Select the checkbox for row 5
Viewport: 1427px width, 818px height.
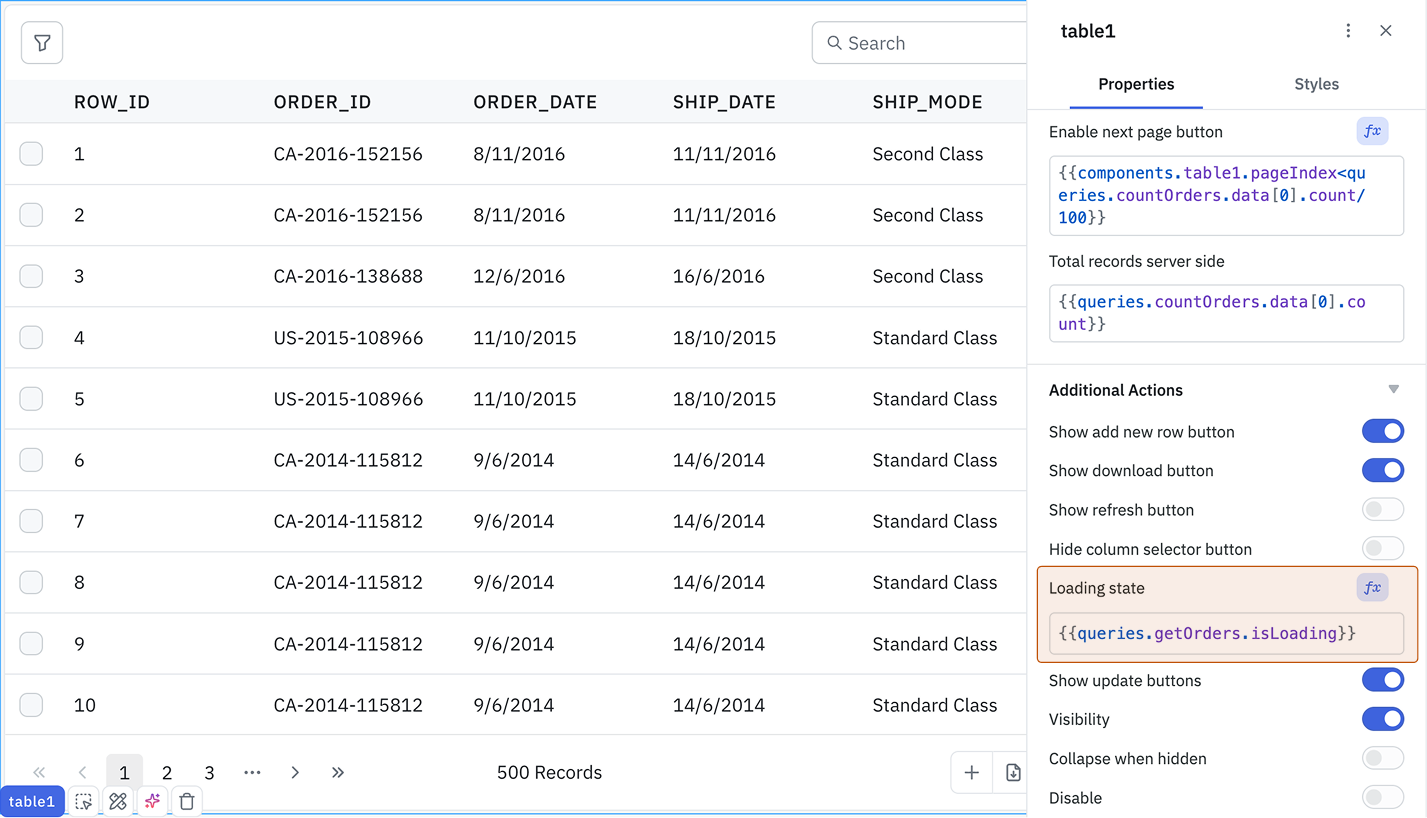(x=31, y=399)
